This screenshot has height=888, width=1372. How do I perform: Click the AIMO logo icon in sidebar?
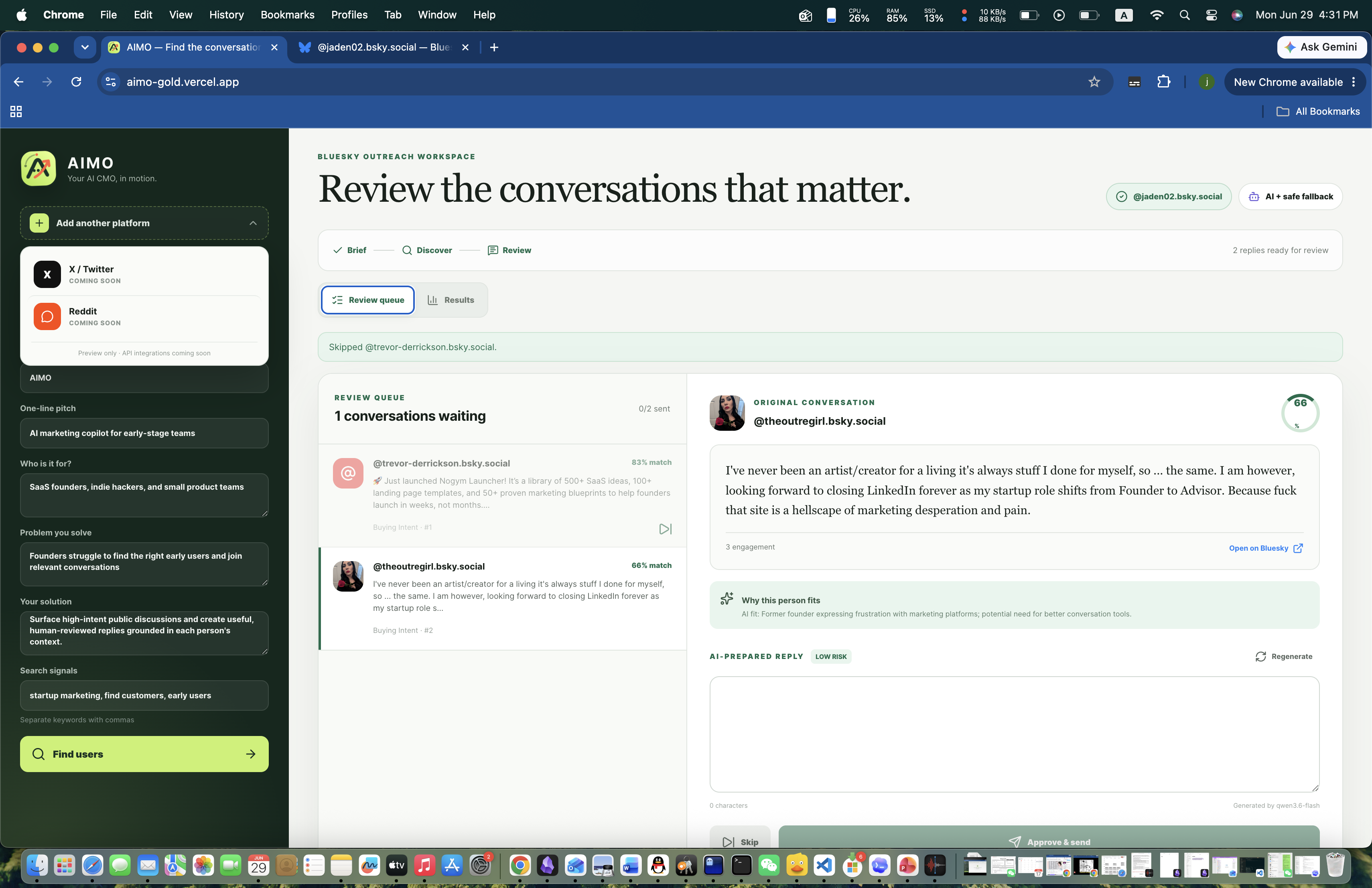[x=39, y=168]
